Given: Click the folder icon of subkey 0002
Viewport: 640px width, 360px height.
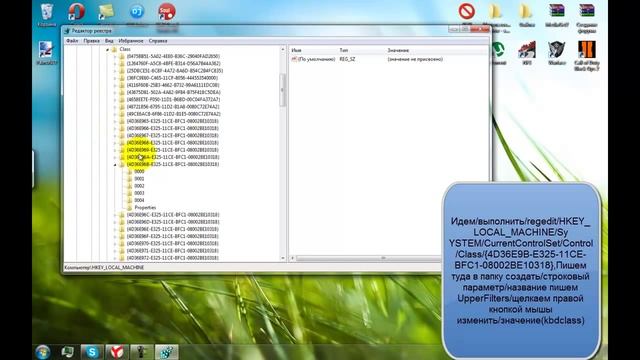Looking at the screenshot, I should coord(129,186).
